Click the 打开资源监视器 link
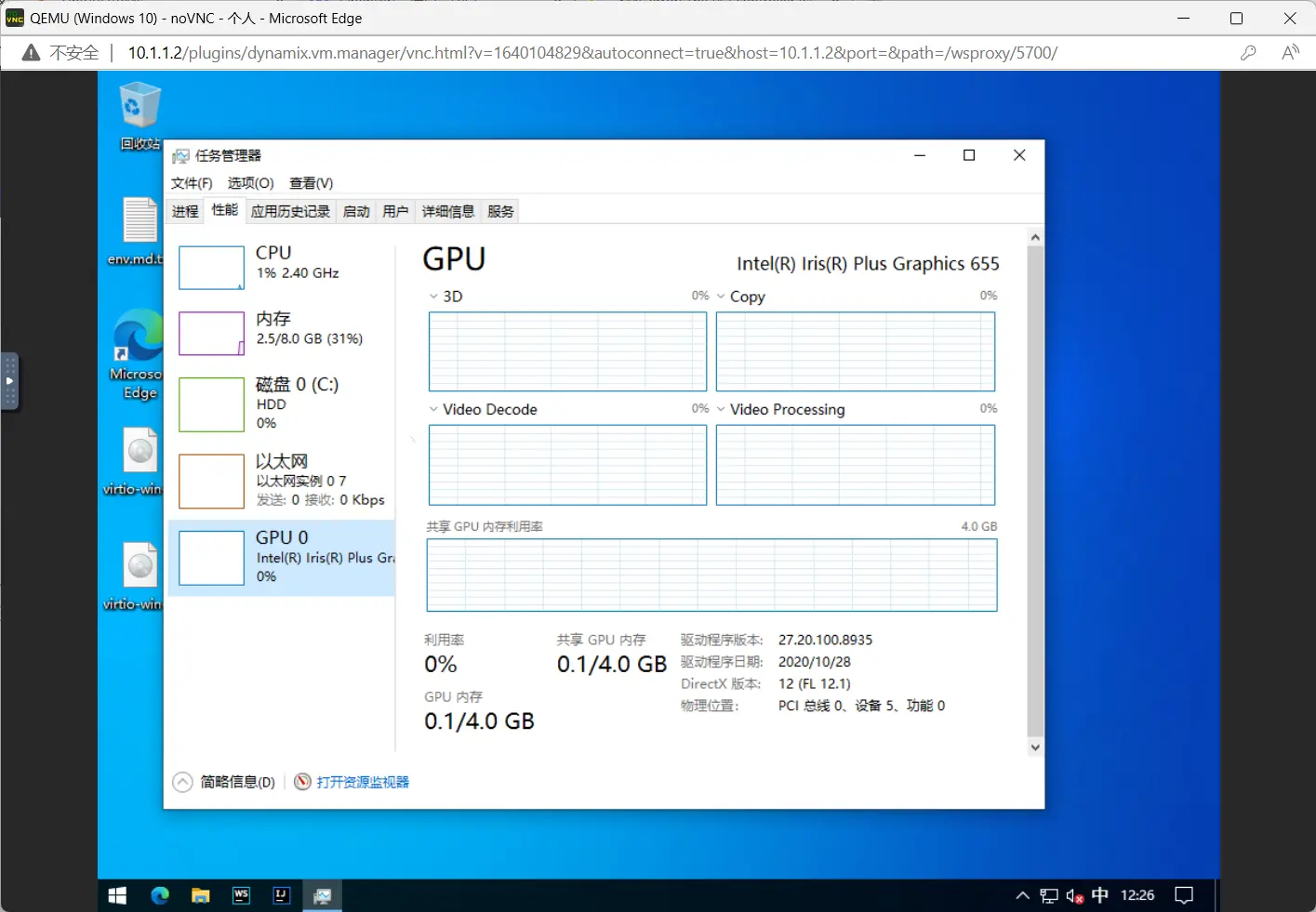Screen dimensions: 1316x912 point(362,782)
